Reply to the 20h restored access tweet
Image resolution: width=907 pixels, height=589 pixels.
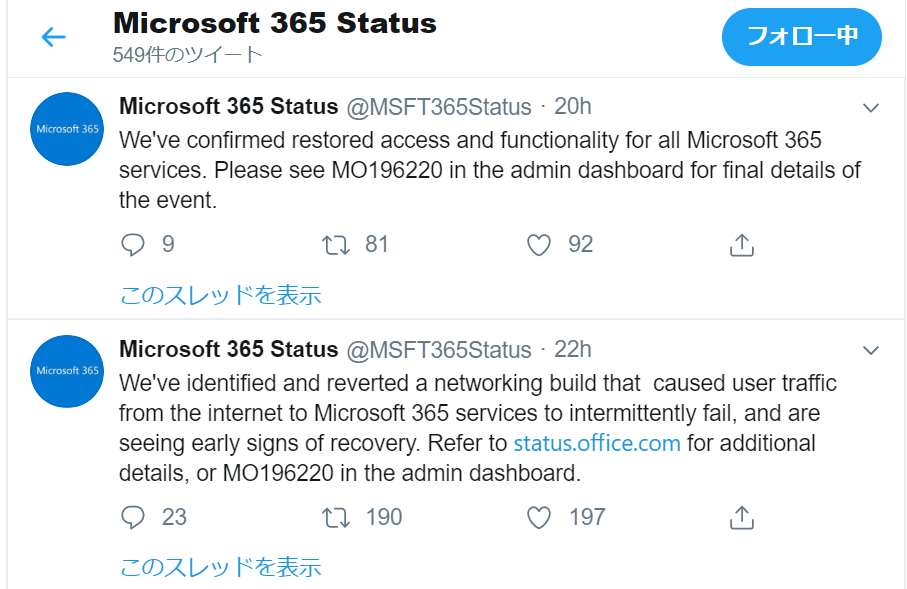tap(132, 245)
